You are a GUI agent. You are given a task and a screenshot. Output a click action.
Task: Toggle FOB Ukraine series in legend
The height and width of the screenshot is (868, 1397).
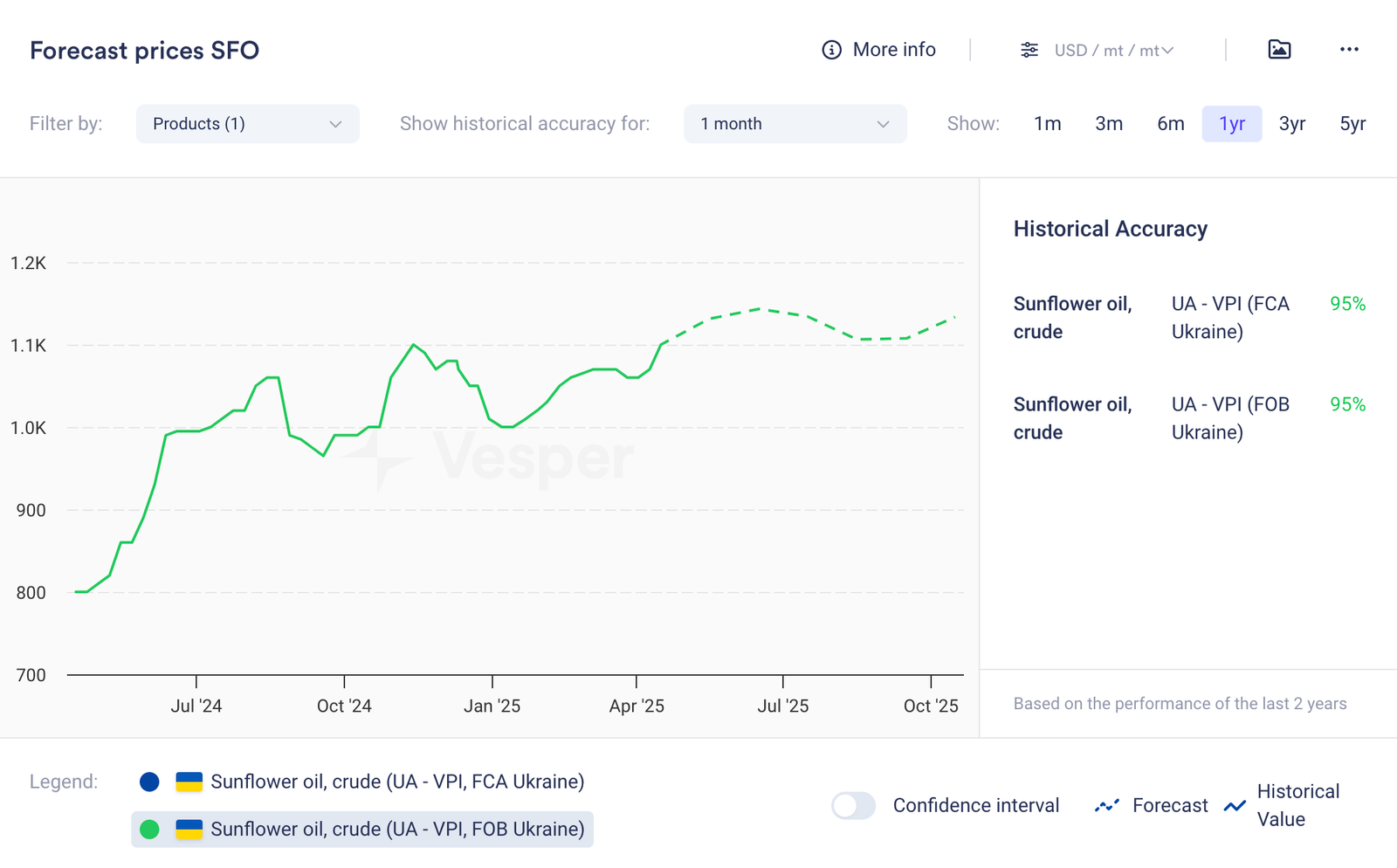click(397, 829)
